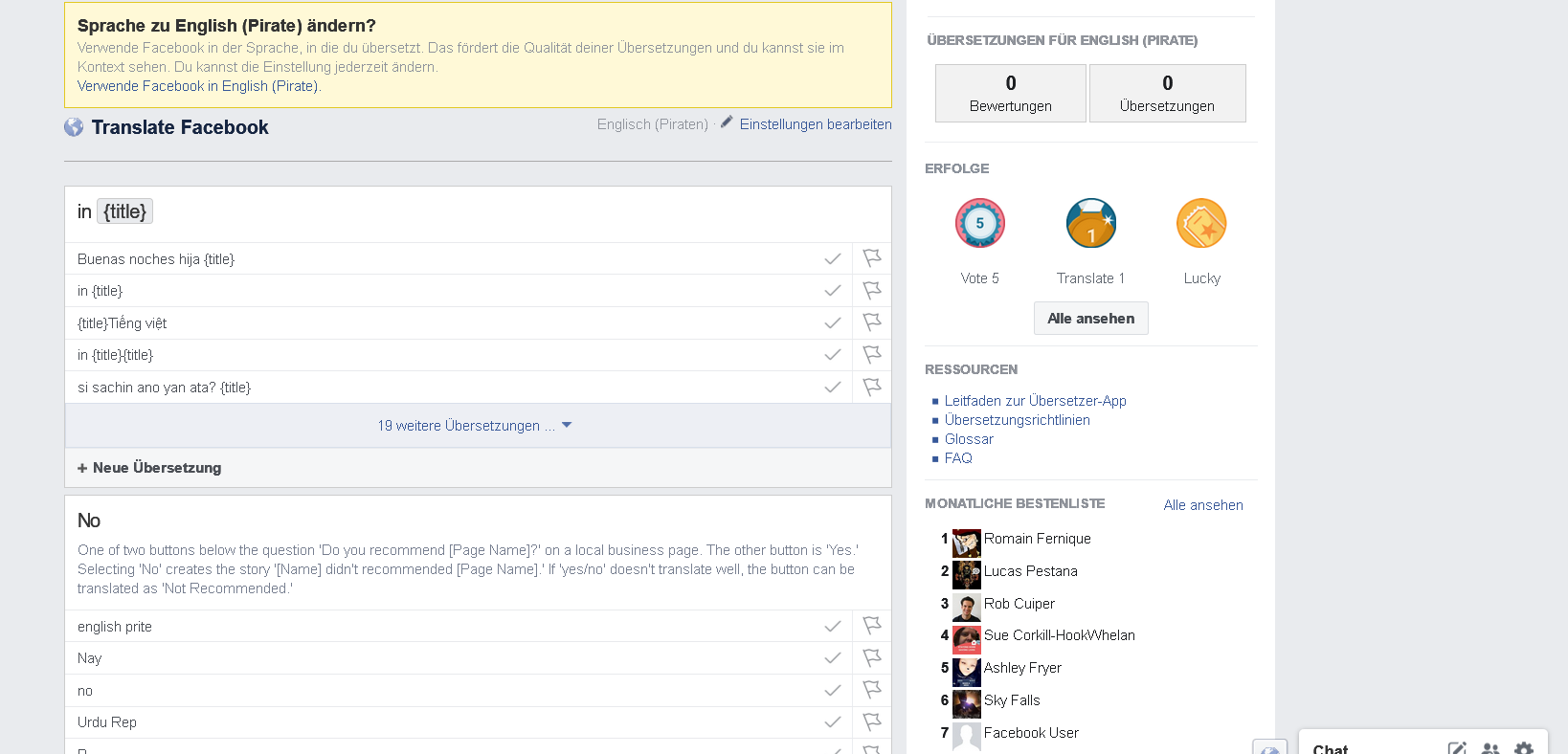Select the Translate 1 achievement badge
Image resolution: width=1568 pixels, height=754 pixels.
coord(1091,223)
